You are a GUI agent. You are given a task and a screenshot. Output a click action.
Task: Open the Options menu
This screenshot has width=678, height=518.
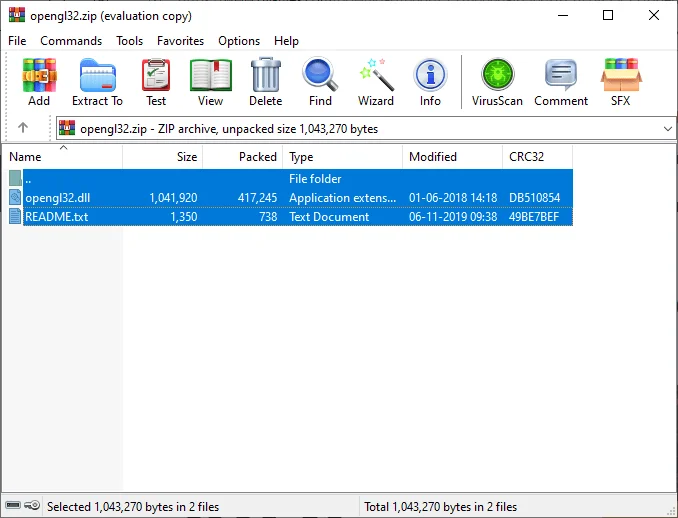coord(239,41)
